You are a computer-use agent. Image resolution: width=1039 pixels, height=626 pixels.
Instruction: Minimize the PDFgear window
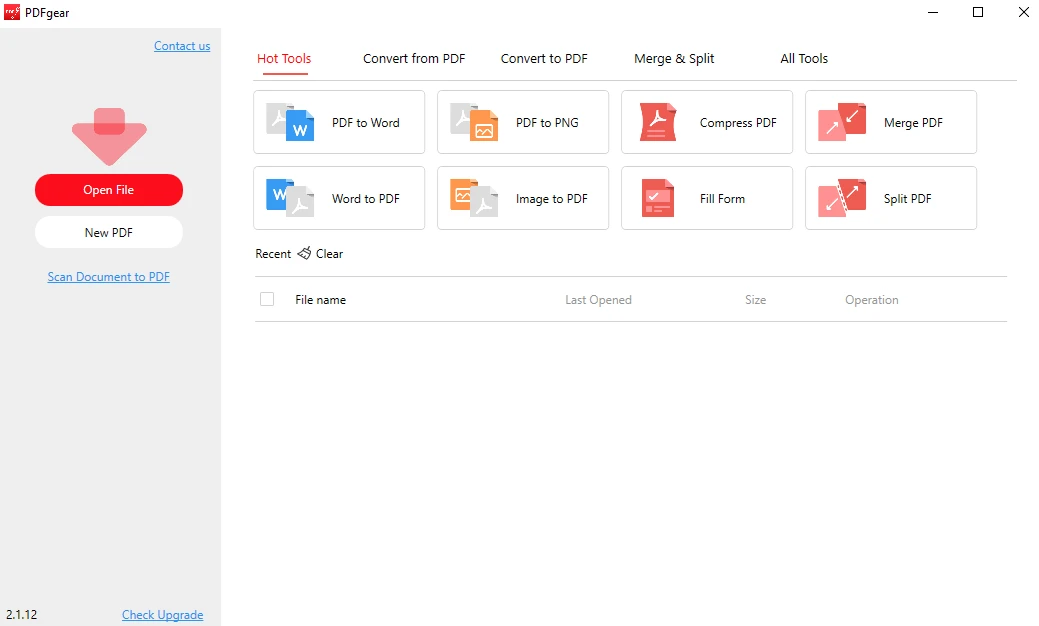[933, 12]
